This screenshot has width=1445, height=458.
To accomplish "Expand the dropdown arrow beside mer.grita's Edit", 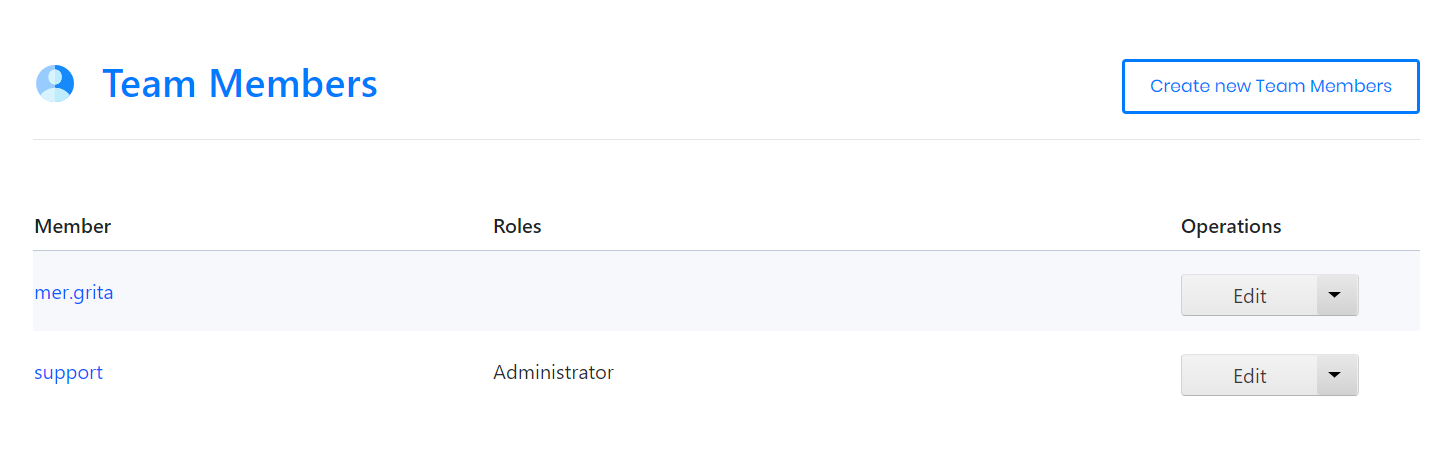I will point(1336,295).
